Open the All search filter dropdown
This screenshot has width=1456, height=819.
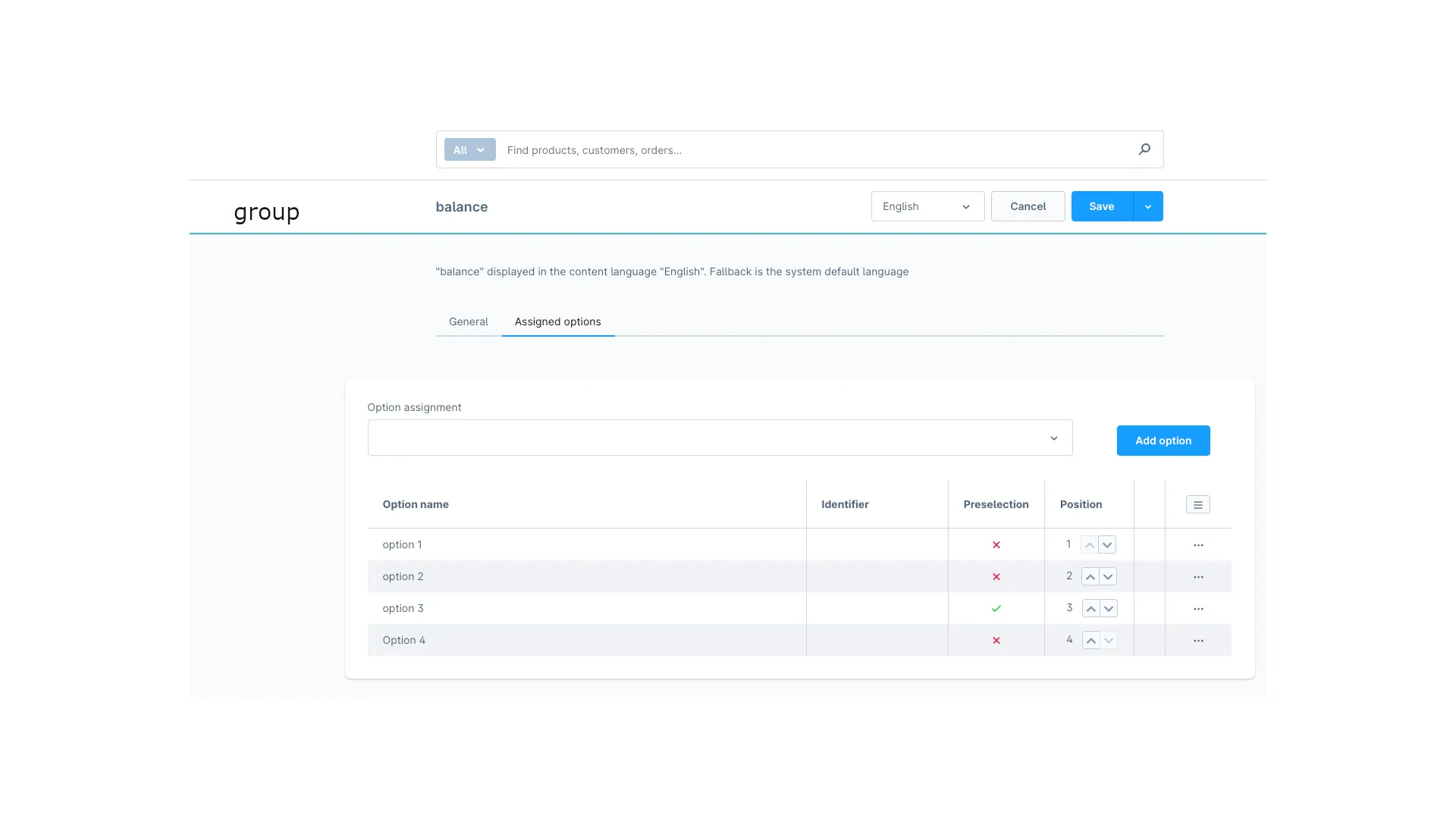click(469, 149)
